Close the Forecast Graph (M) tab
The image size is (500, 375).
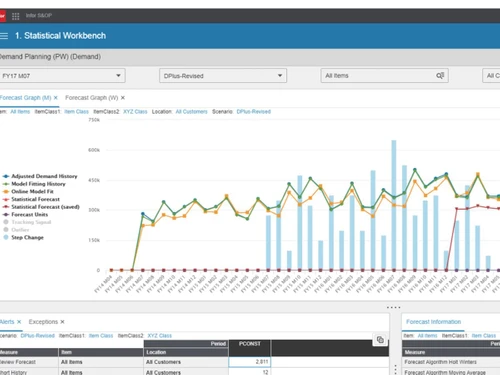[56, 98]
